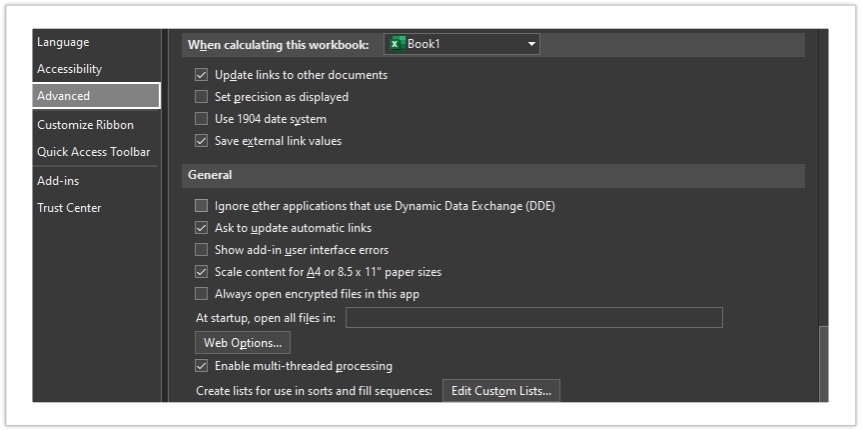Switch to the Language category
Viewport: 862px width, 430px height.
click(63, 42)
